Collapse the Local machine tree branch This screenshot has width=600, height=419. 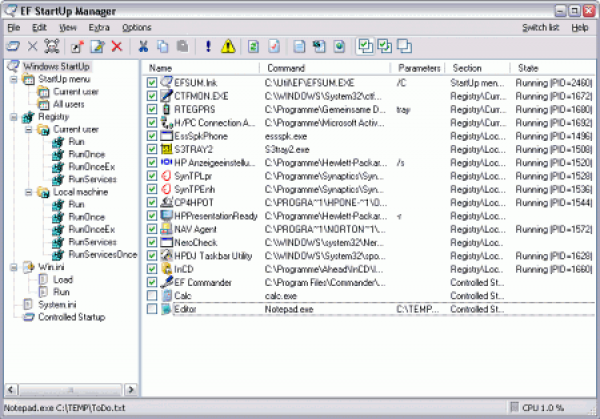click(x=27, y=192)
